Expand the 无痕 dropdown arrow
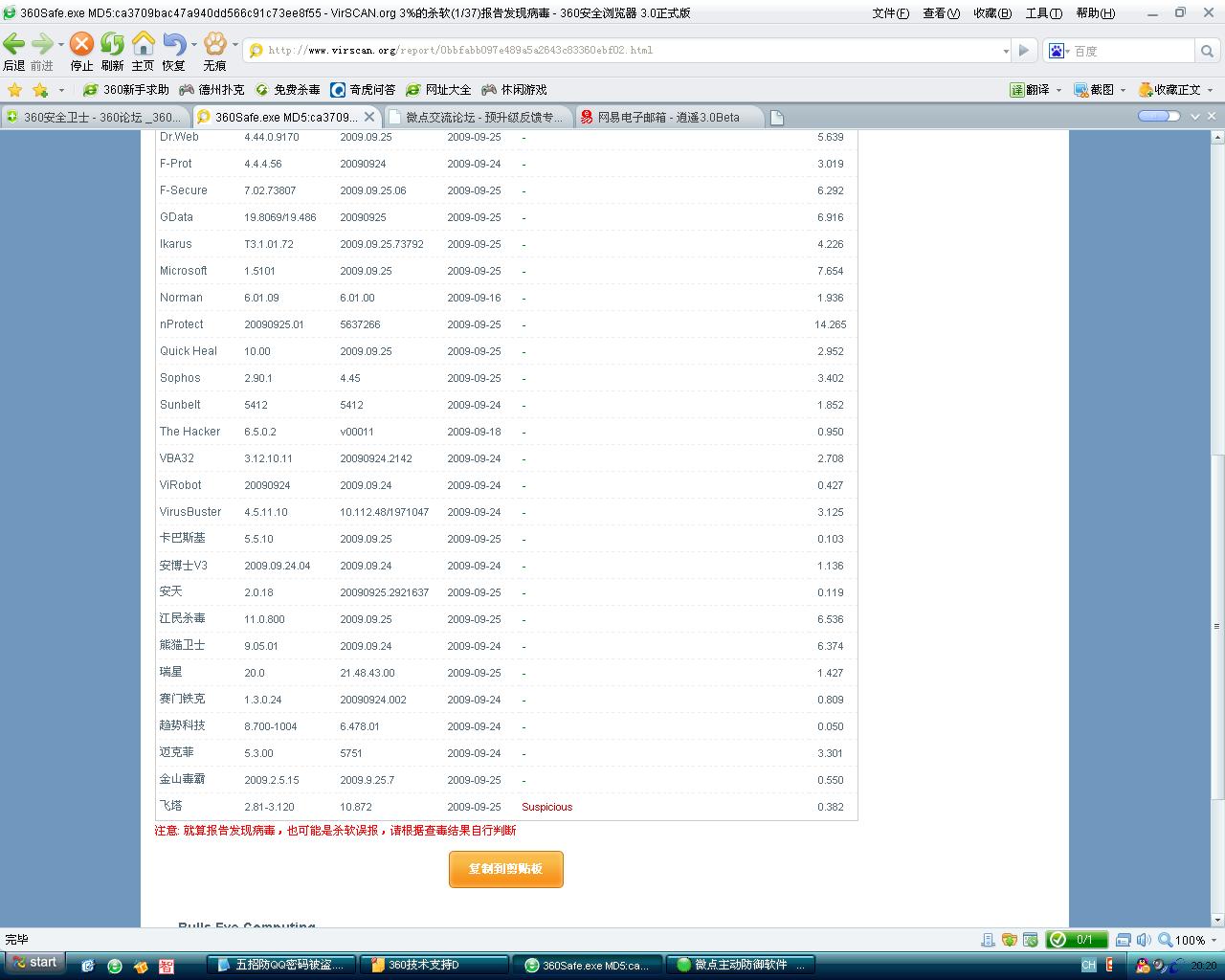The width and height of the screenshot is (1225, 980). (x=234, y=44)
